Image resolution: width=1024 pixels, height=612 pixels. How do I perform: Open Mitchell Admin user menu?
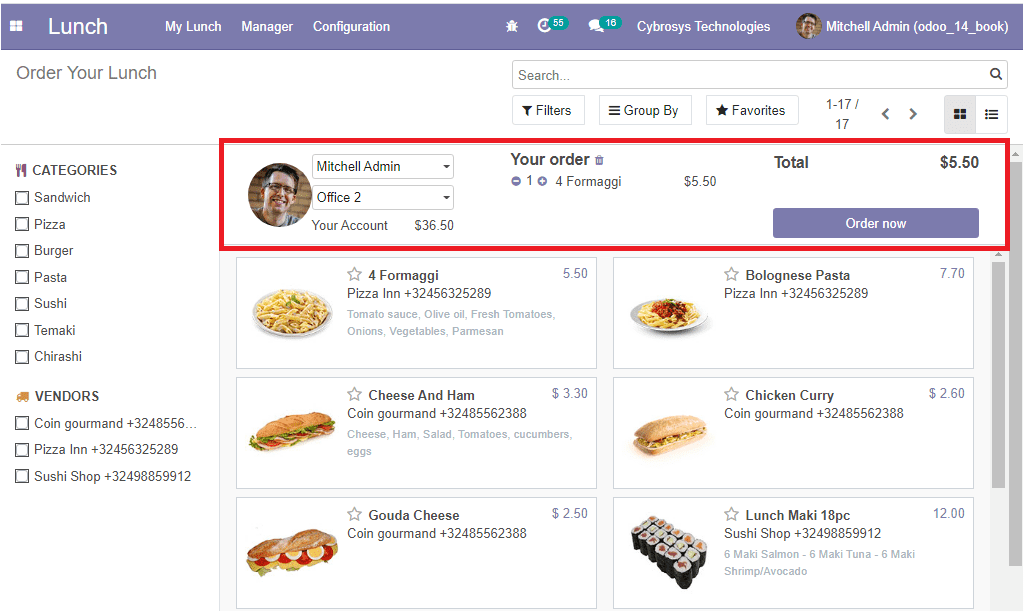(902, 26)
